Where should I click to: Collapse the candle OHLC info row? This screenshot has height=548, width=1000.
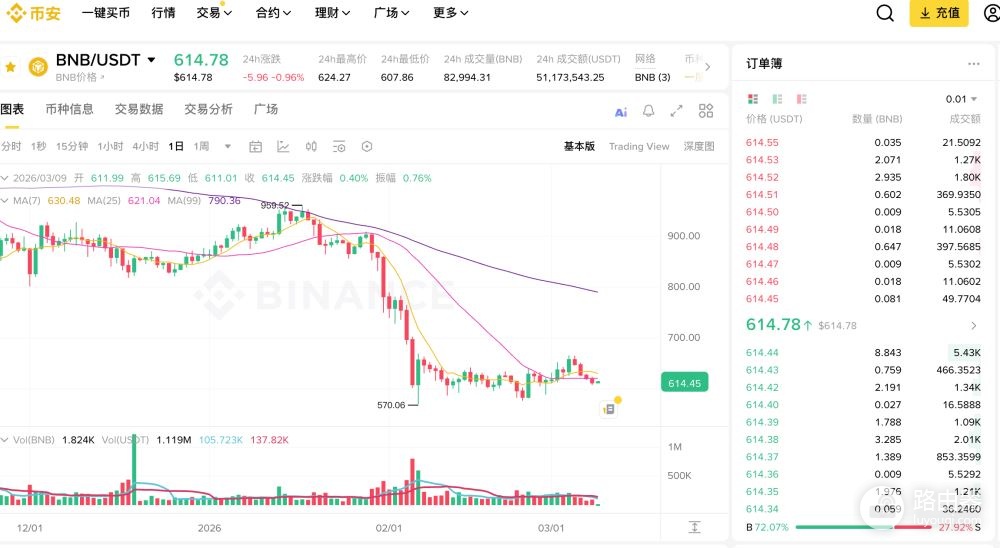[x=4, y=178]
